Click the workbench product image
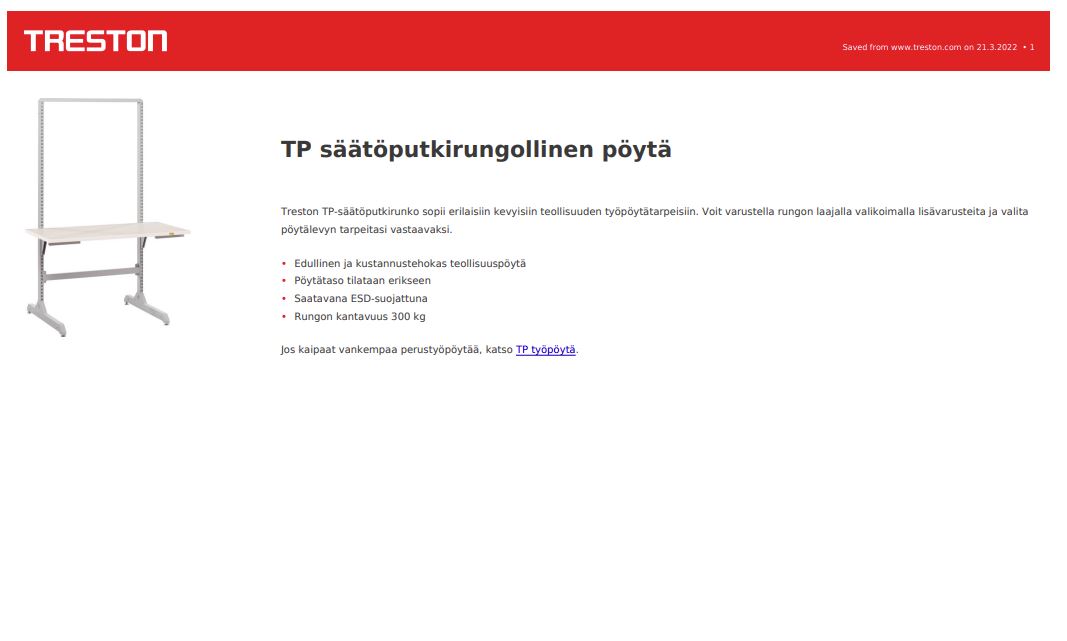This screenshot has height=641, width=1067. [108, 217]
